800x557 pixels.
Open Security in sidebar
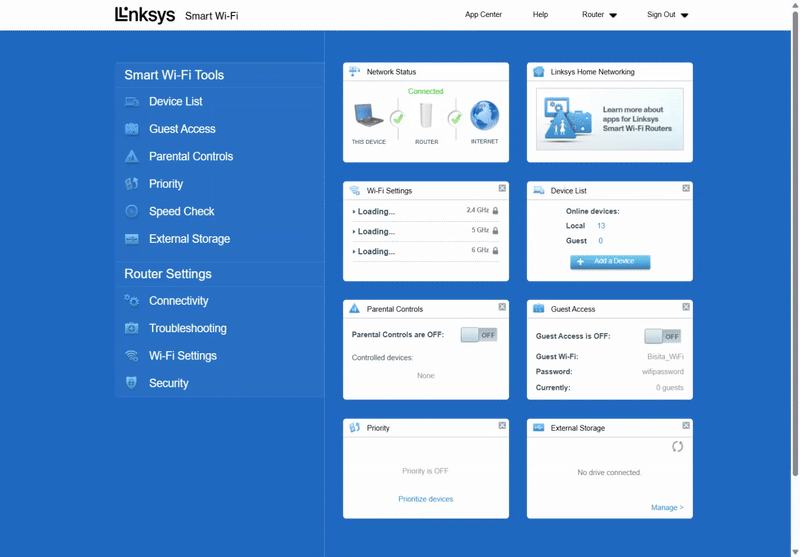pos(168,383)
